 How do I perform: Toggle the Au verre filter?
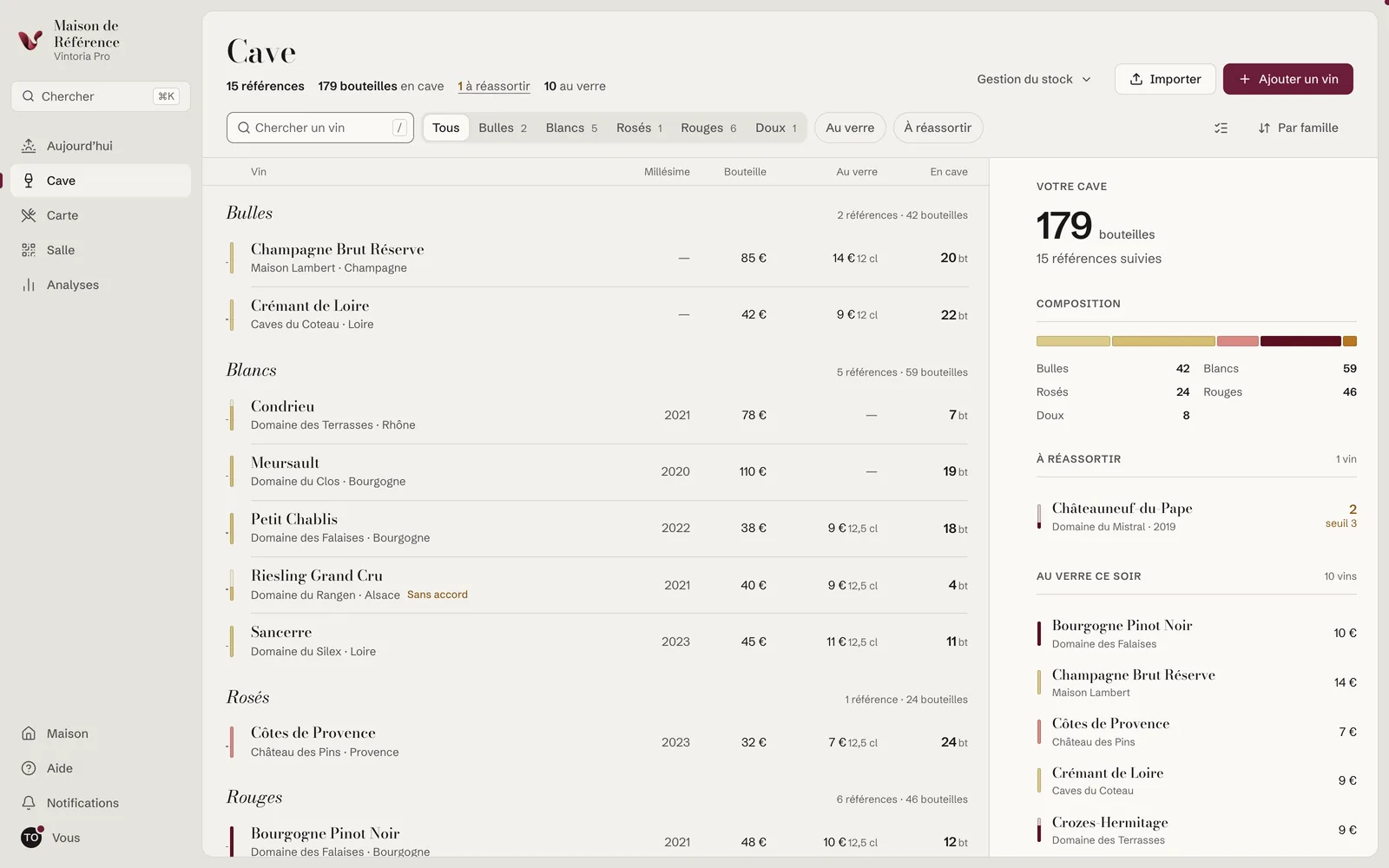click(x=850, y=128)
